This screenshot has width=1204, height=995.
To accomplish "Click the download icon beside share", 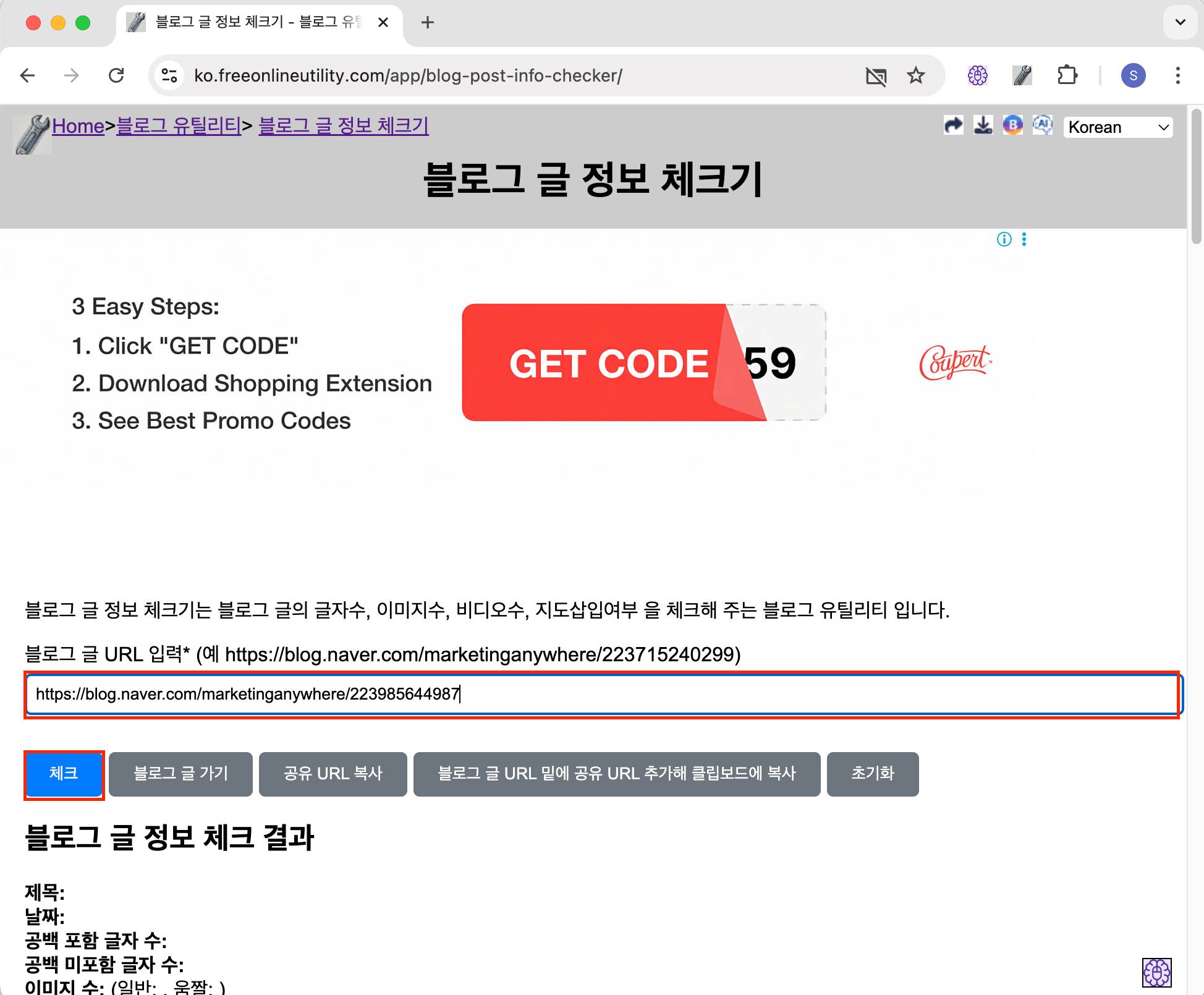I will (x=983, y=126).
